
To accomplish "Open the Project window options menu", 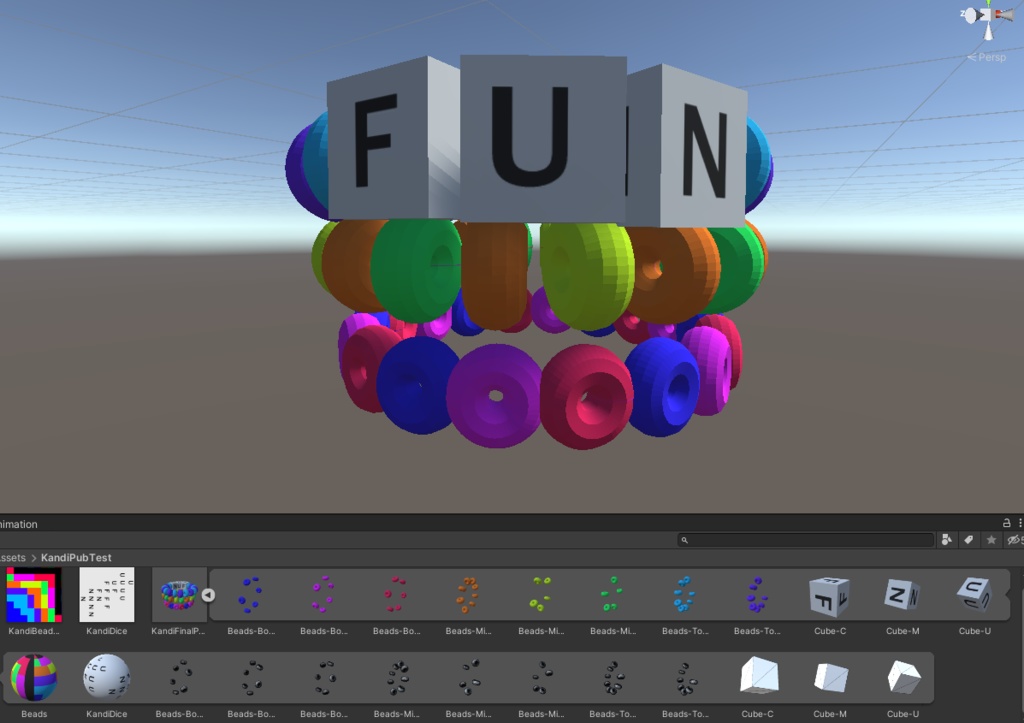I will point(1020,523).
